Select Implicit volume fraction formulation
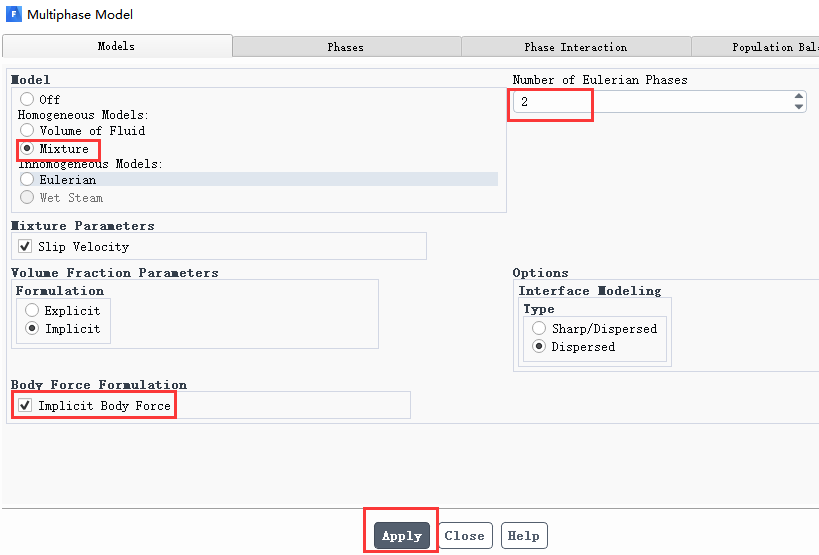The width and height of the screenshot is (819, 555). pyautogui.click(x=32, y=328)
